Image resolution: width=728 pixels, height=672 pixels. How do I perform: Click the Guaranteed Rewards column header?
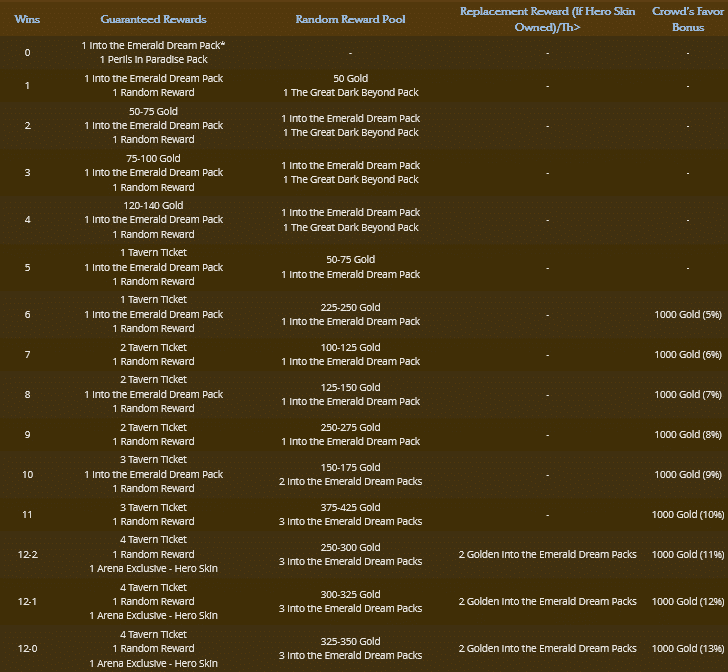point(153,19)
